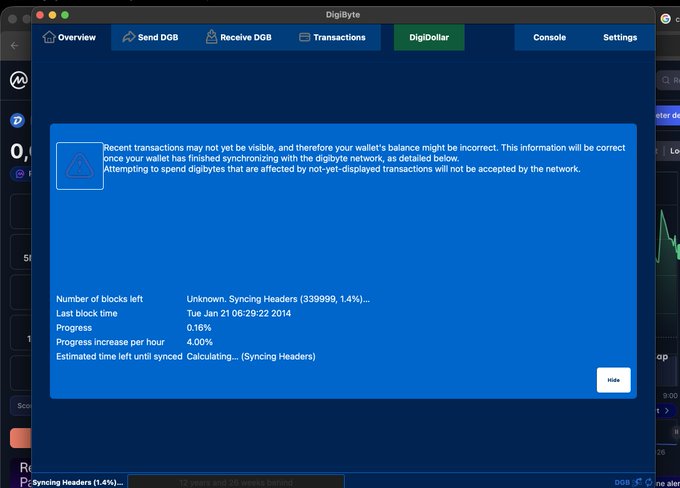Click the warning triangle icon in overlay
Viewport: 680px width, 488px height.
[80, 166]
